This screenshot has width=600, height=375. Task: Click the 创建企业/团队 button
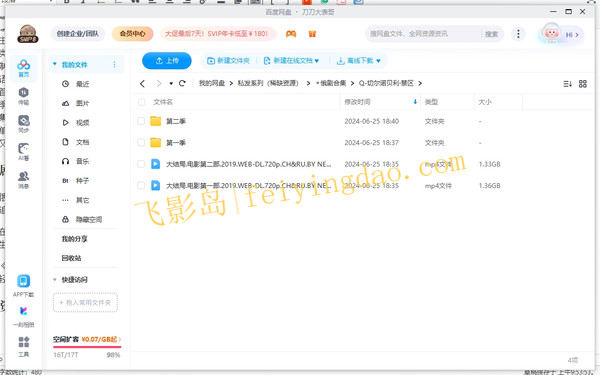[x=78, y=34]
